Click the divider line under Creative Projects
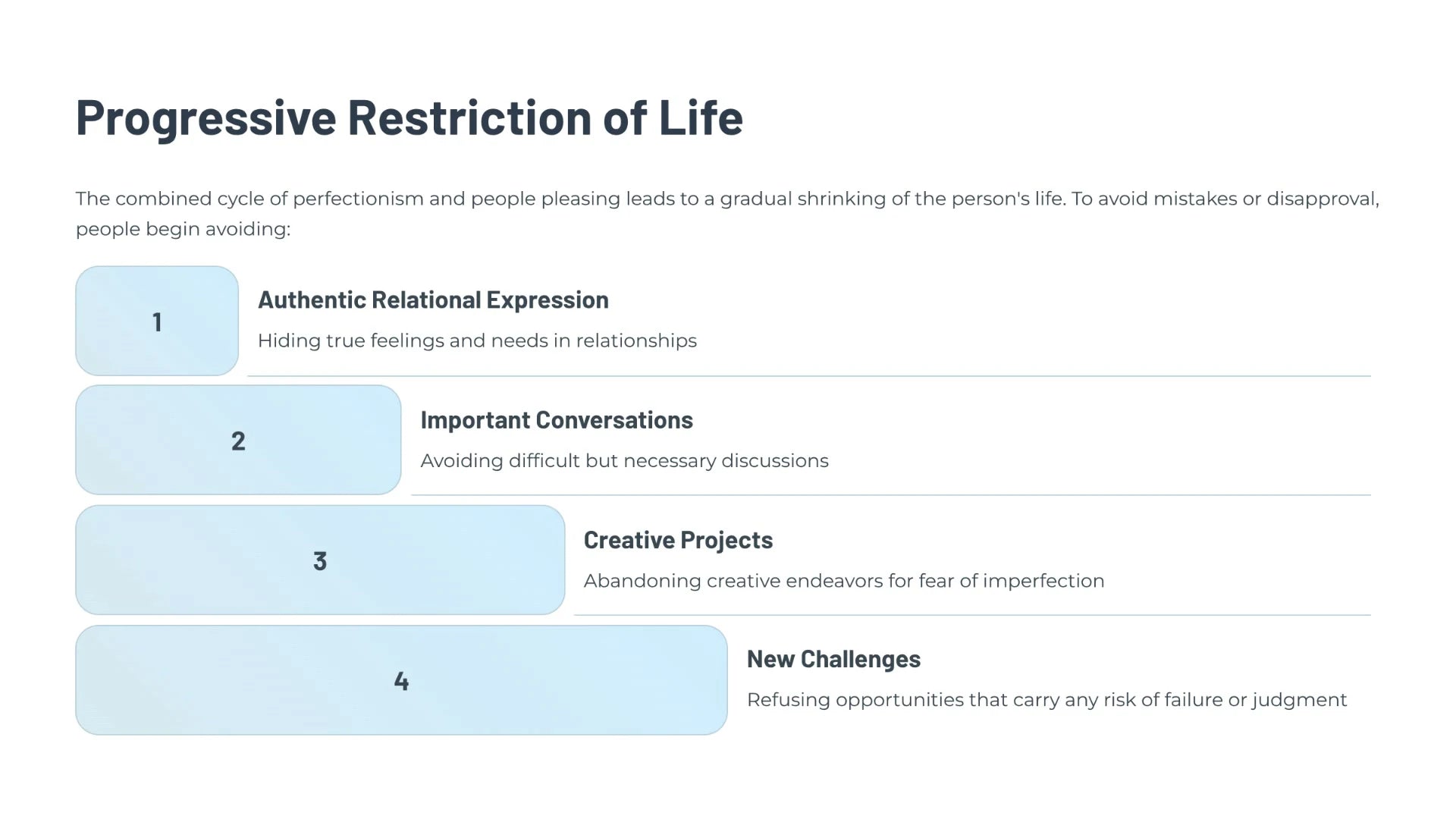1456x819 pixels. point(972,615)
